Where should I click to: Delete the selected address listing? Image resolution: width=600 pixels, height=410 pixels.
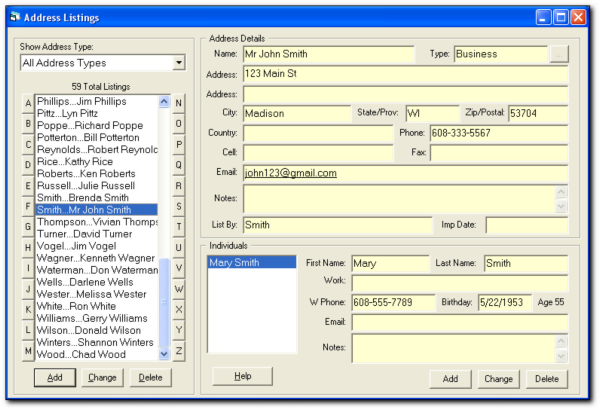click(150, 377)
